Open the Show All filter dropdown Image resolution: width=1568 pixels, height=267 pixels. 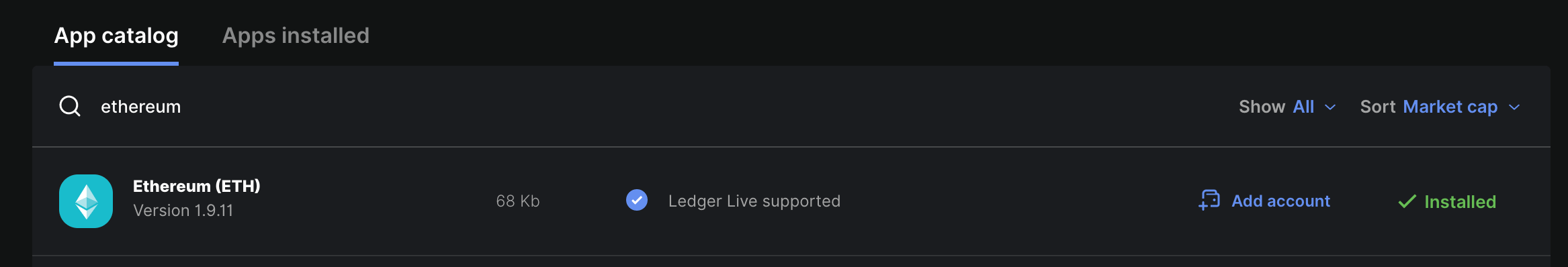[x=1303, y=107]
